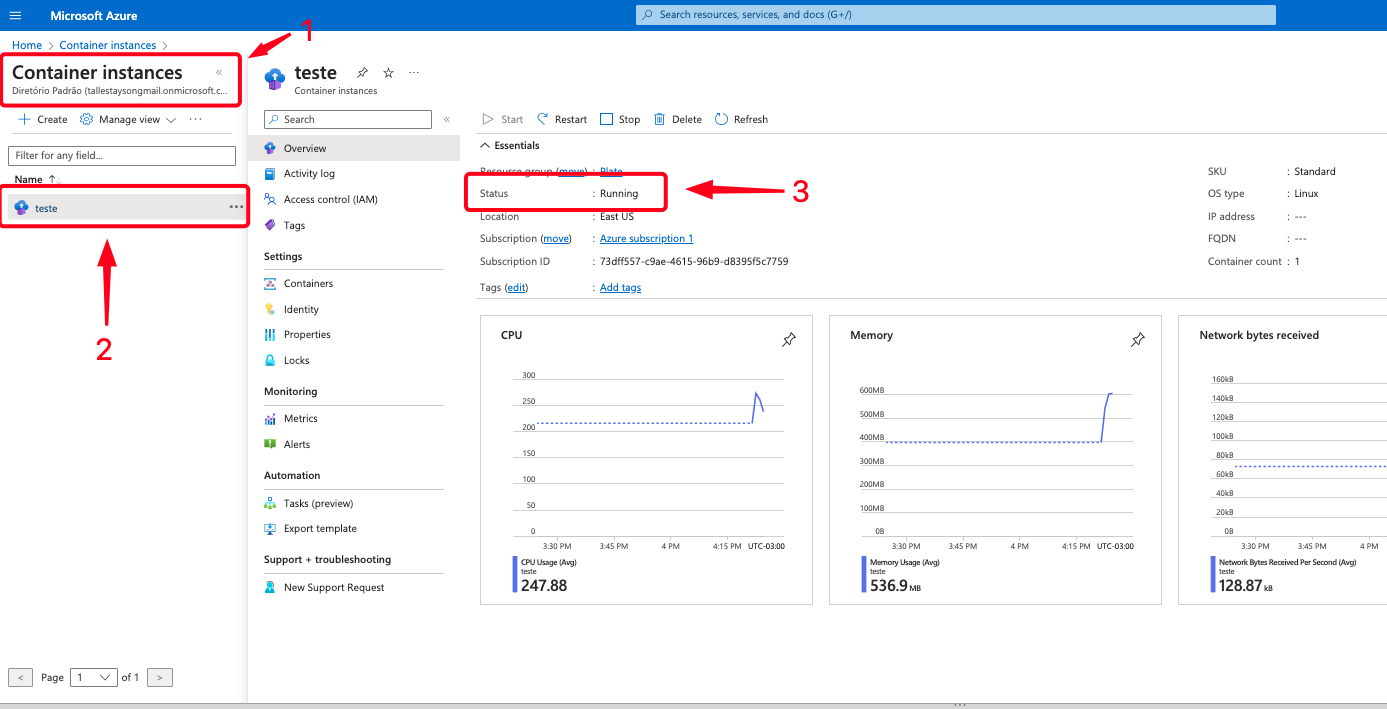Pin the CPU chart to dashboard

tap(788, 340)
